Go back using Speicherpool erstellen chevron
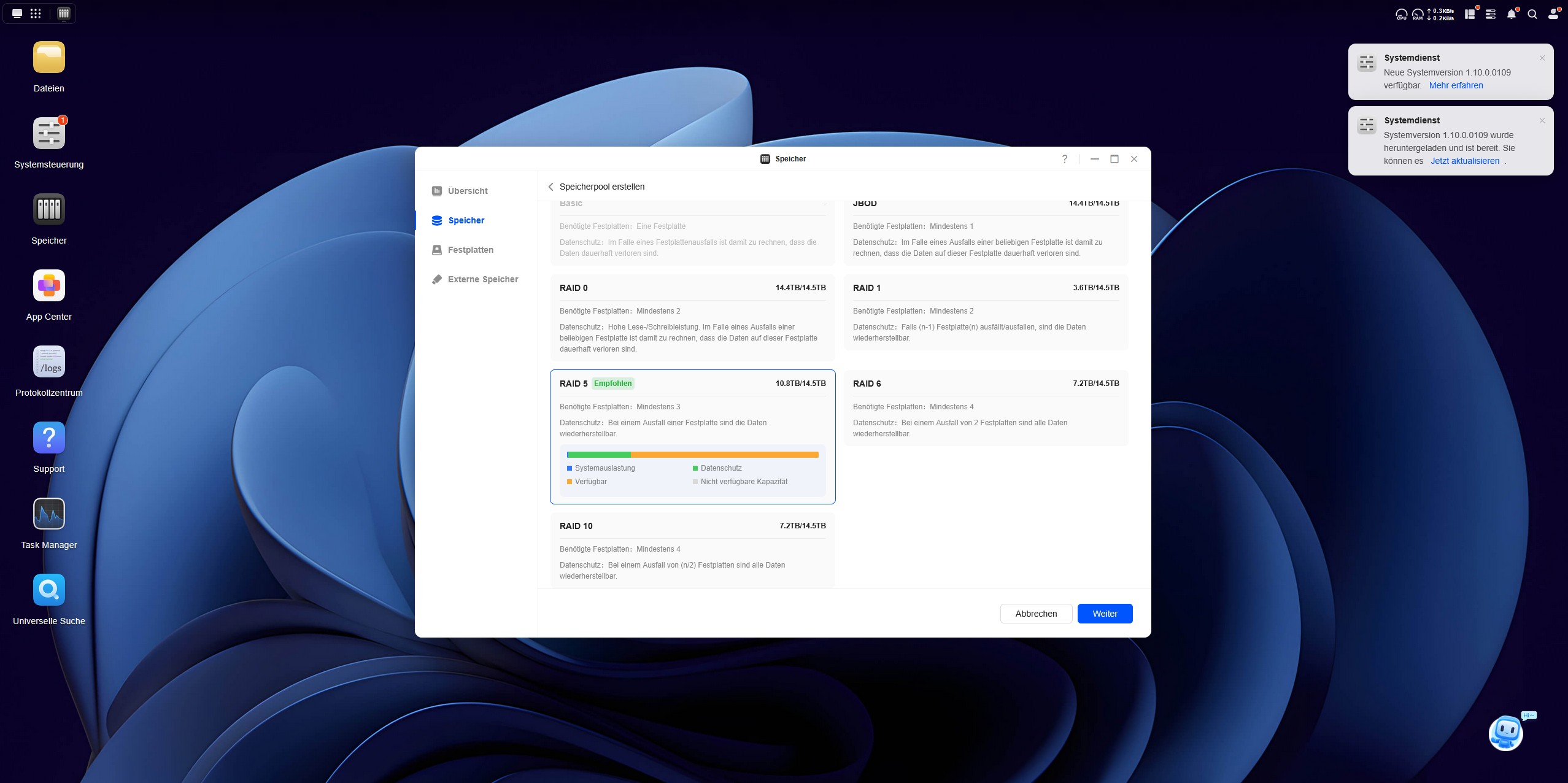The width and height of the screenshot is (1568, 783). [x=550, y=187]
